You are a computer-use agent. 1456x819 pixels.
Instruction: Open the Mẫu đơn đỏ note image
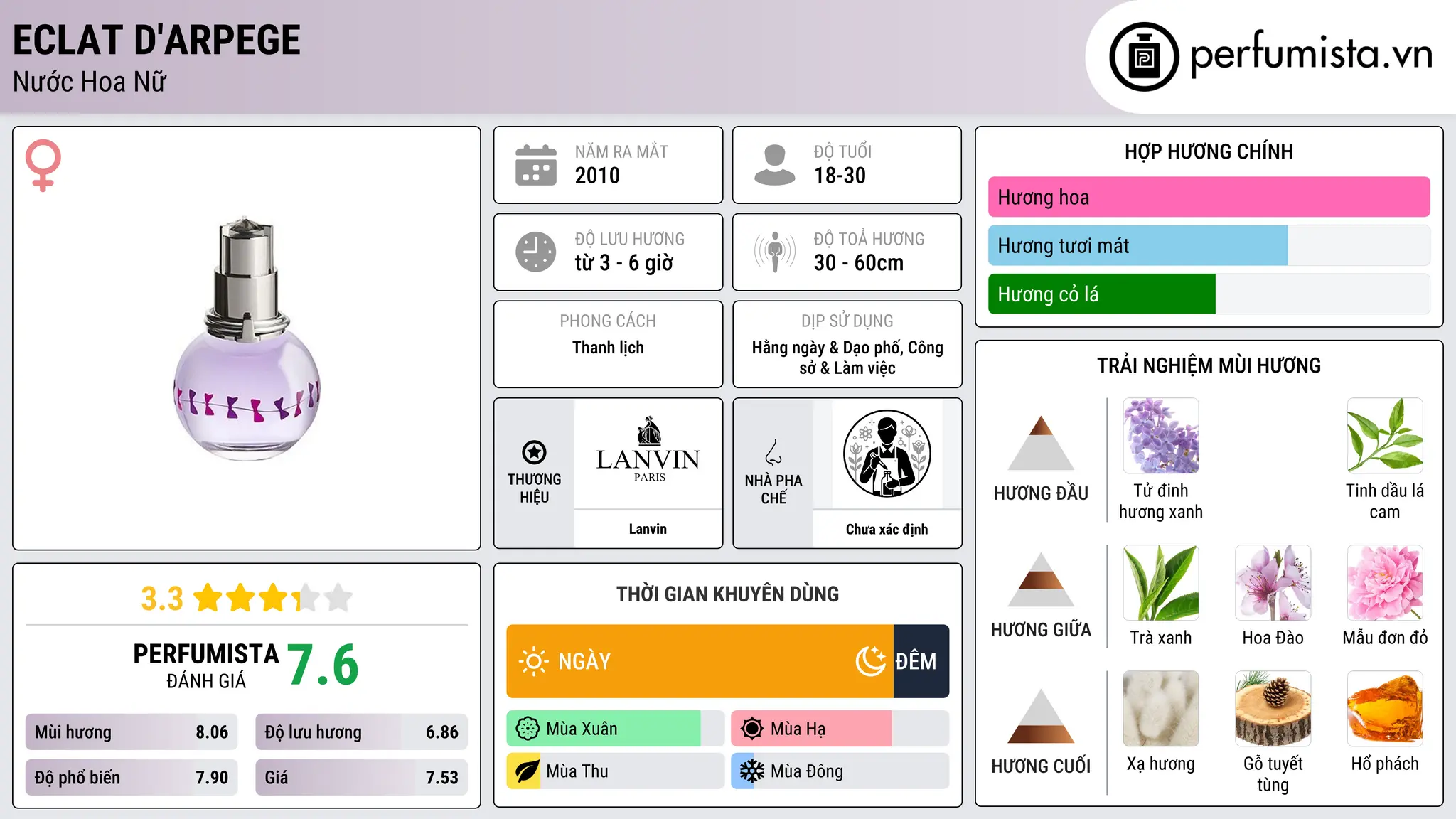click(x=1385, y=583)
